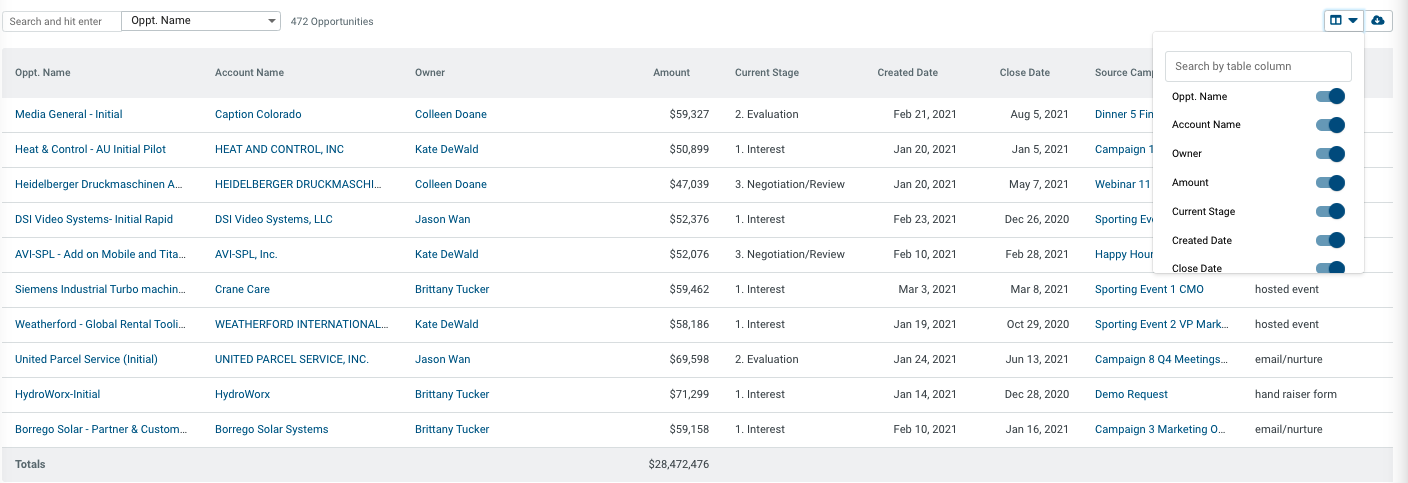Viewport: 1408px width, 483px height.
Task: Open HEAT AND CONTROL, INC account
Action: click(x=279, y=149)
